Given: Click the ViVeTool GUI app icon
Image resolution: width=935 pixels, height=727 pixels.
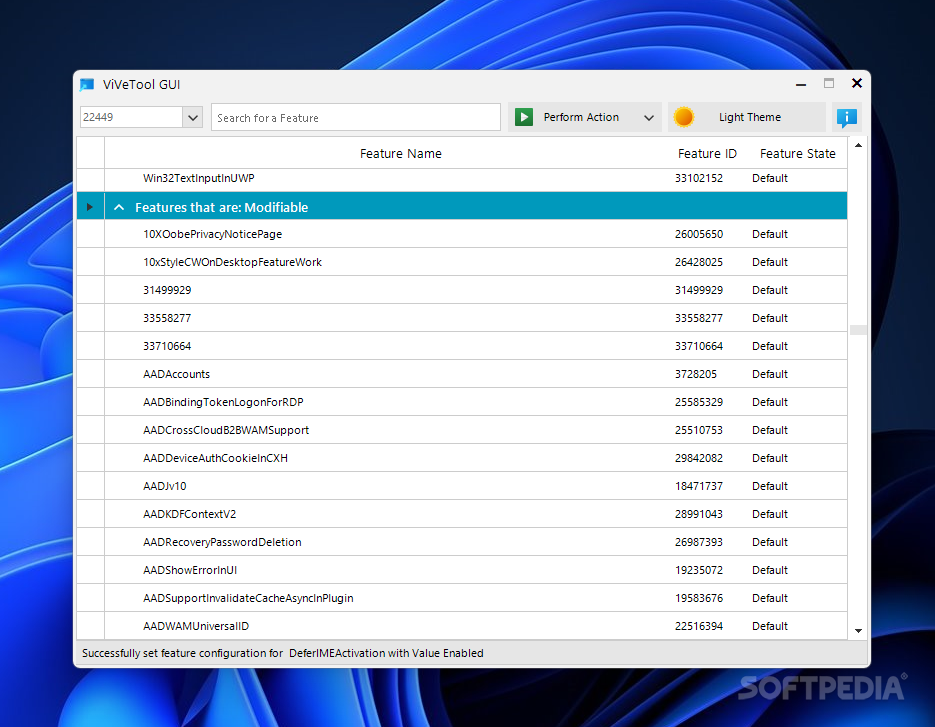Looking at the screenshot, I should click(x=87, y=85).
